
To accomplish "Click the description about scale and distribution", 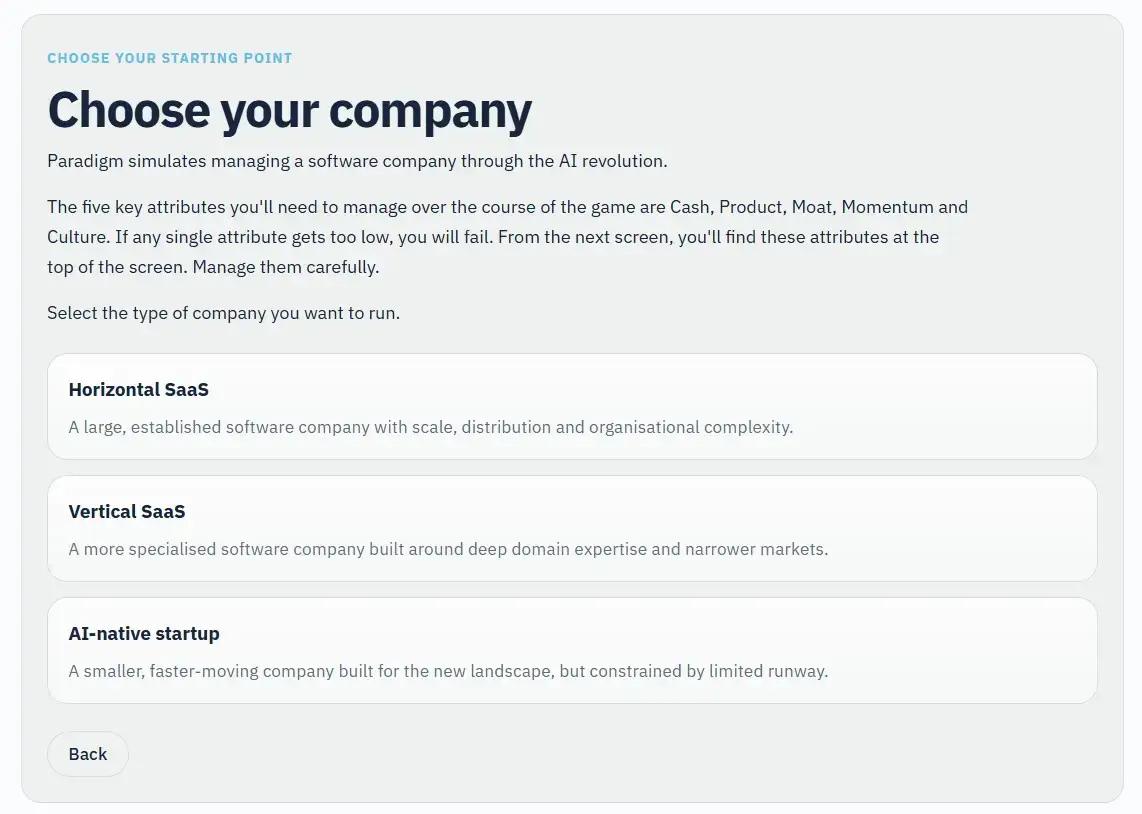I will (x=430, y=427).
